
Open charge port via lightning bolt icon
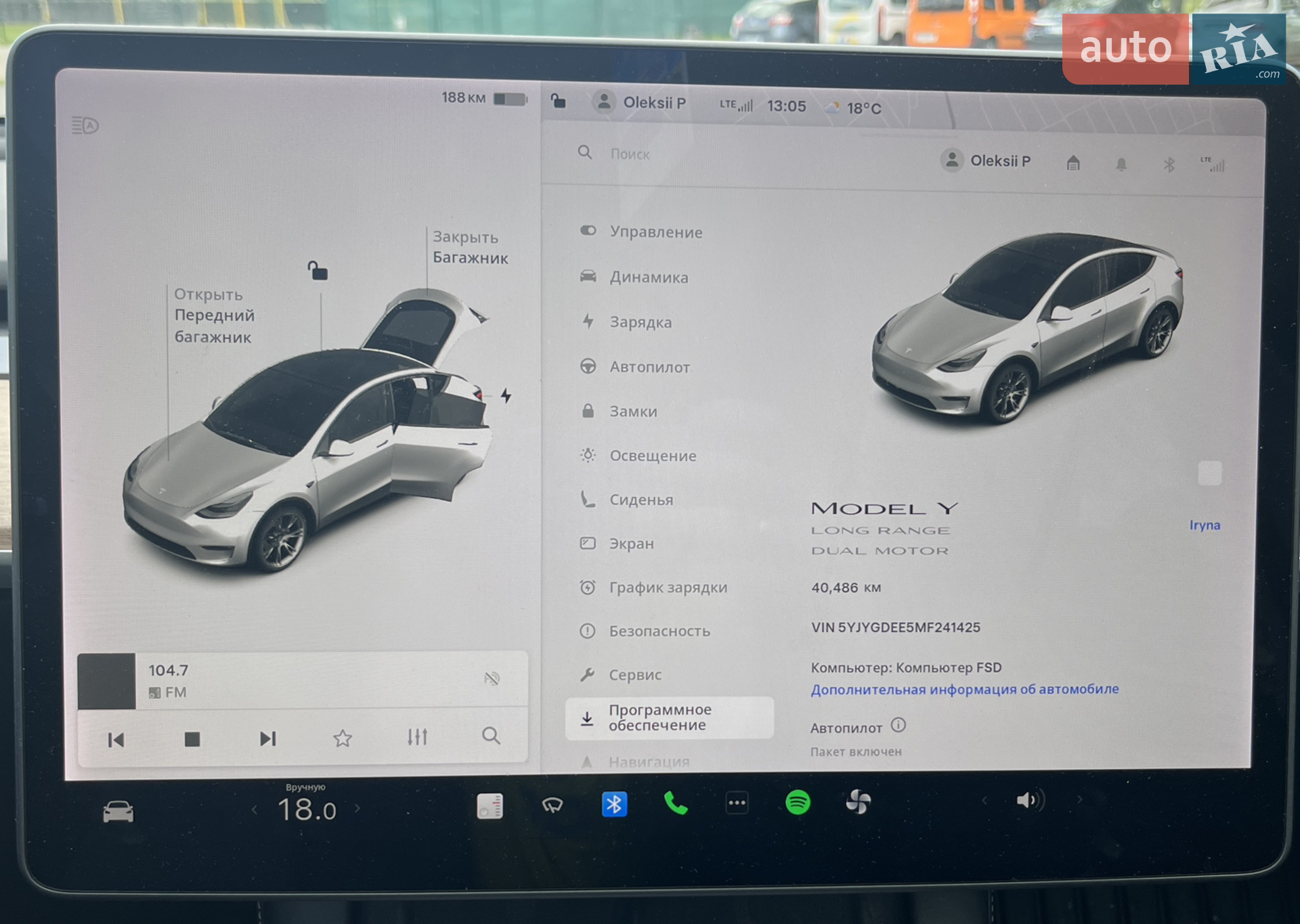pos(506,395)
